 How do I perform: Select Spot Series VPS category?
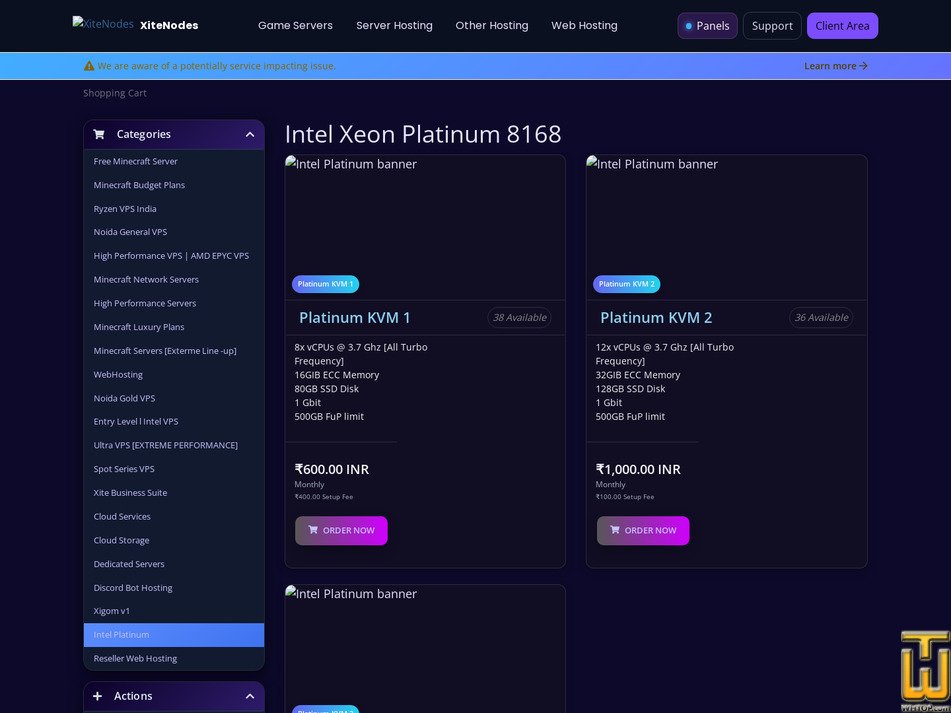[173, 469]
